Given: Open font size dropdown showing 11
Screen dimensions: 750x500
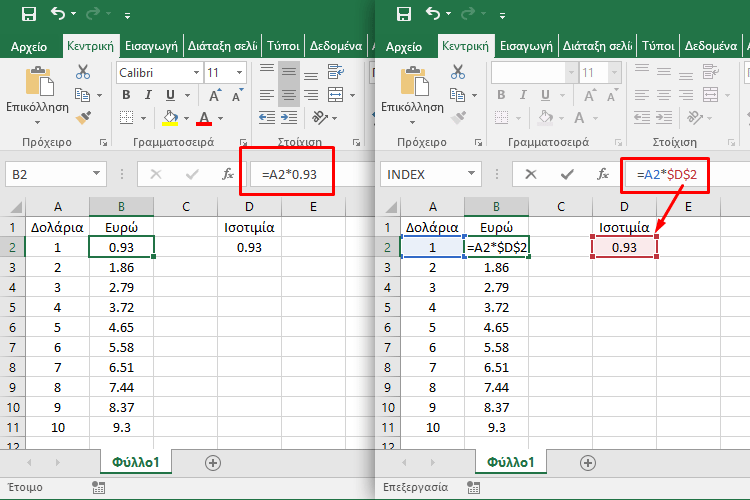Looking at the screenshot, I should [x=239, y=73].
